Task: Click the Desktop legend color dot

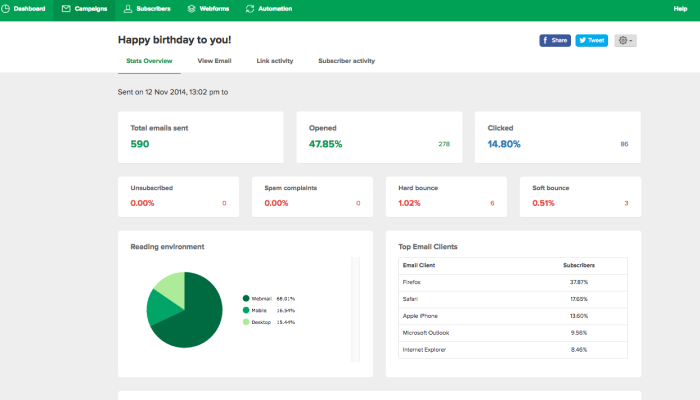Action: point(246,323)
